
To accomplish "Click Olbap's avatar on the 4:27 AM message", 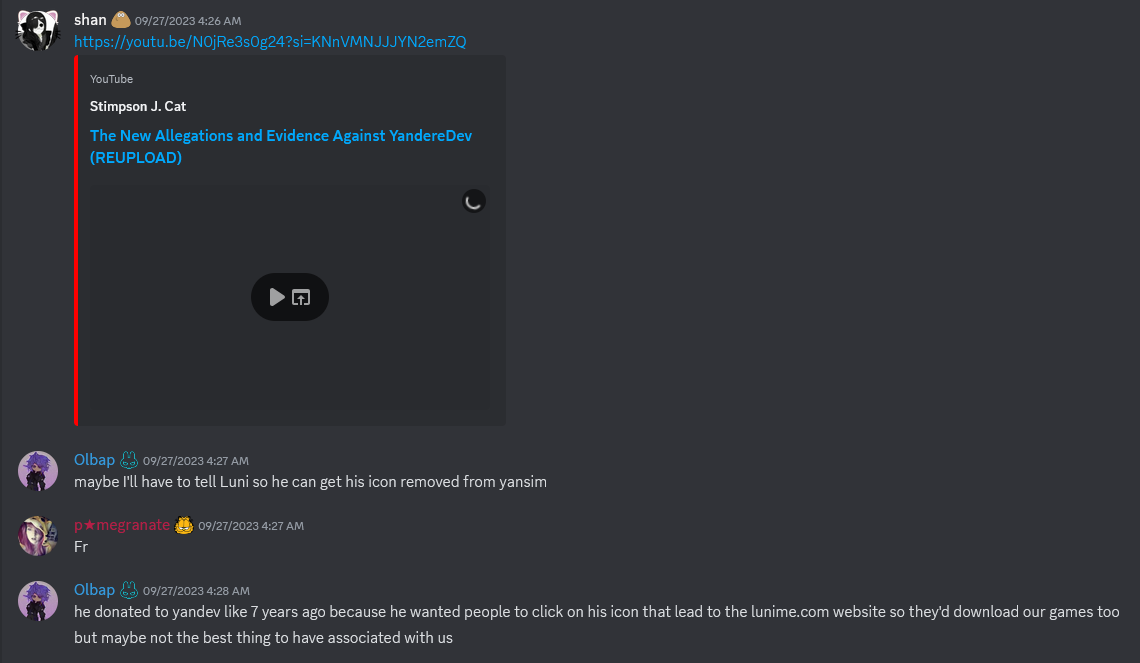I will click(x=38, y=470).
